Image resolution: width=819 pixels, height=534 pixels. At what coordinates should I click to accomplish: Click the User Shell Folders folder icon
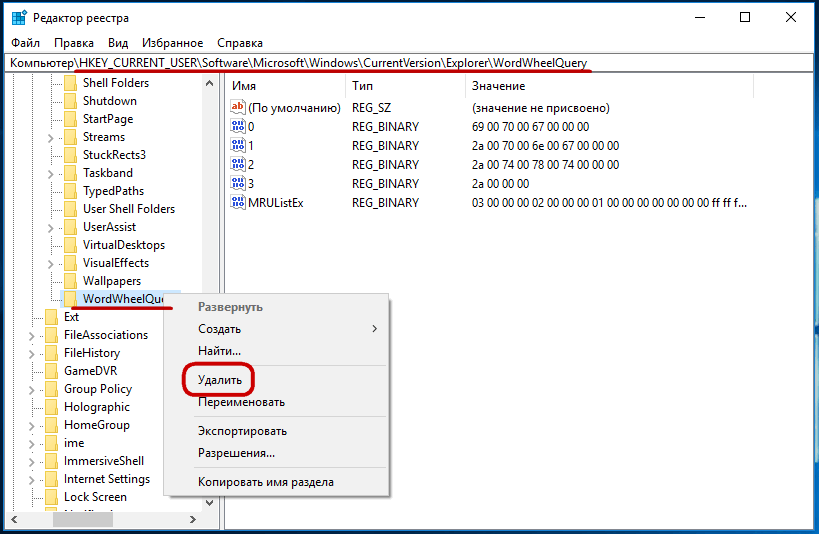(70, 209)
